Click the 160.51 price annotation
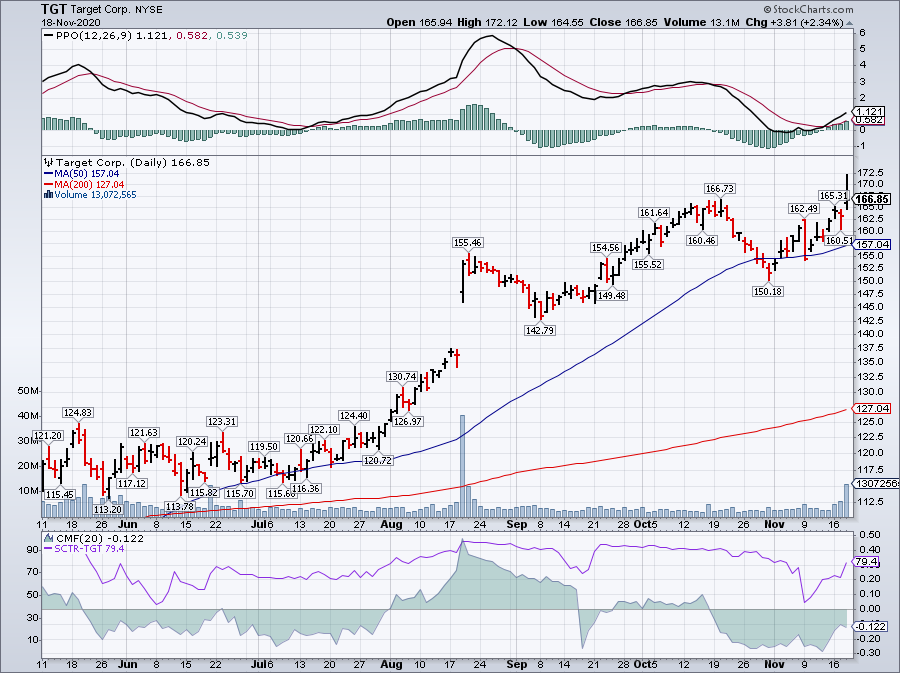This screenshot has height=673, width=900. pos(840,240)
